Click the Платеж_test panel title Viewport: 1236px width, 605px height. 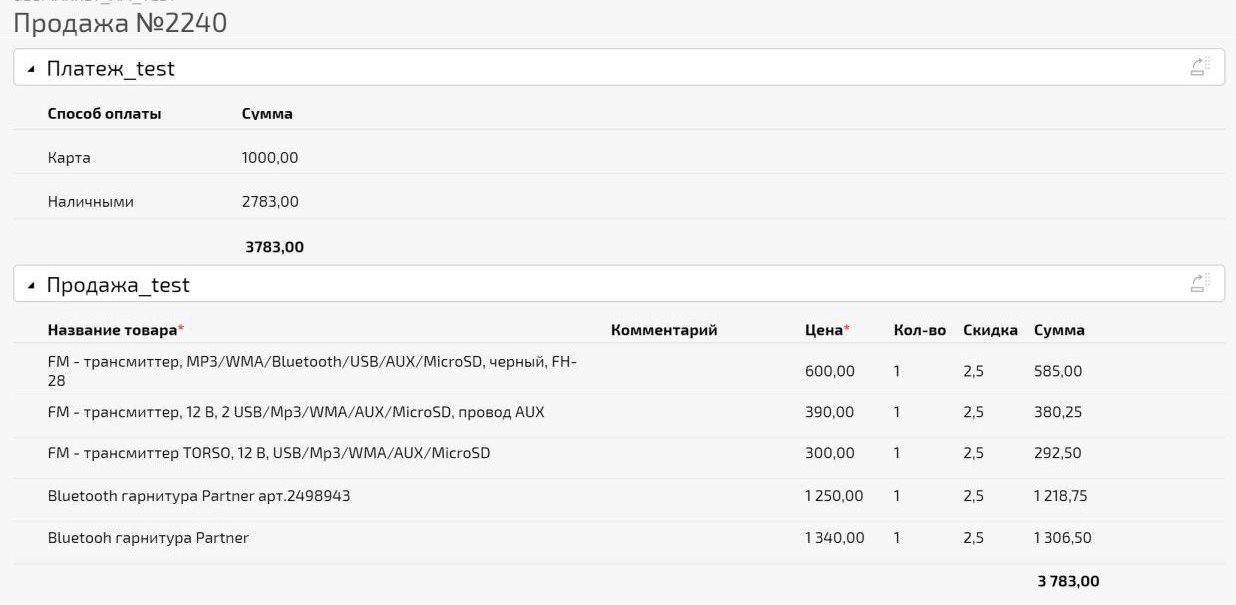coord(110,68)
